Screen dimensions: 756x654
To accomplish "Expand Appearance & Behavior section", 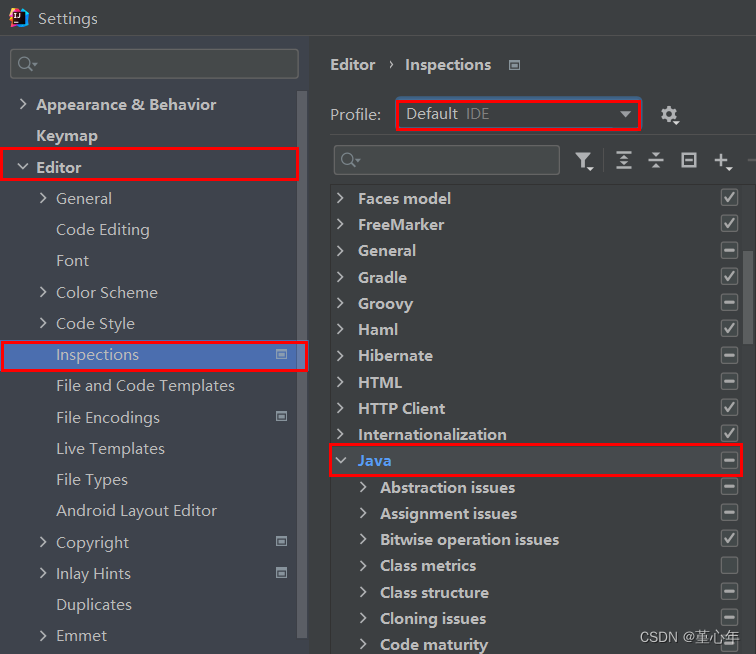I will pos(23,104).
